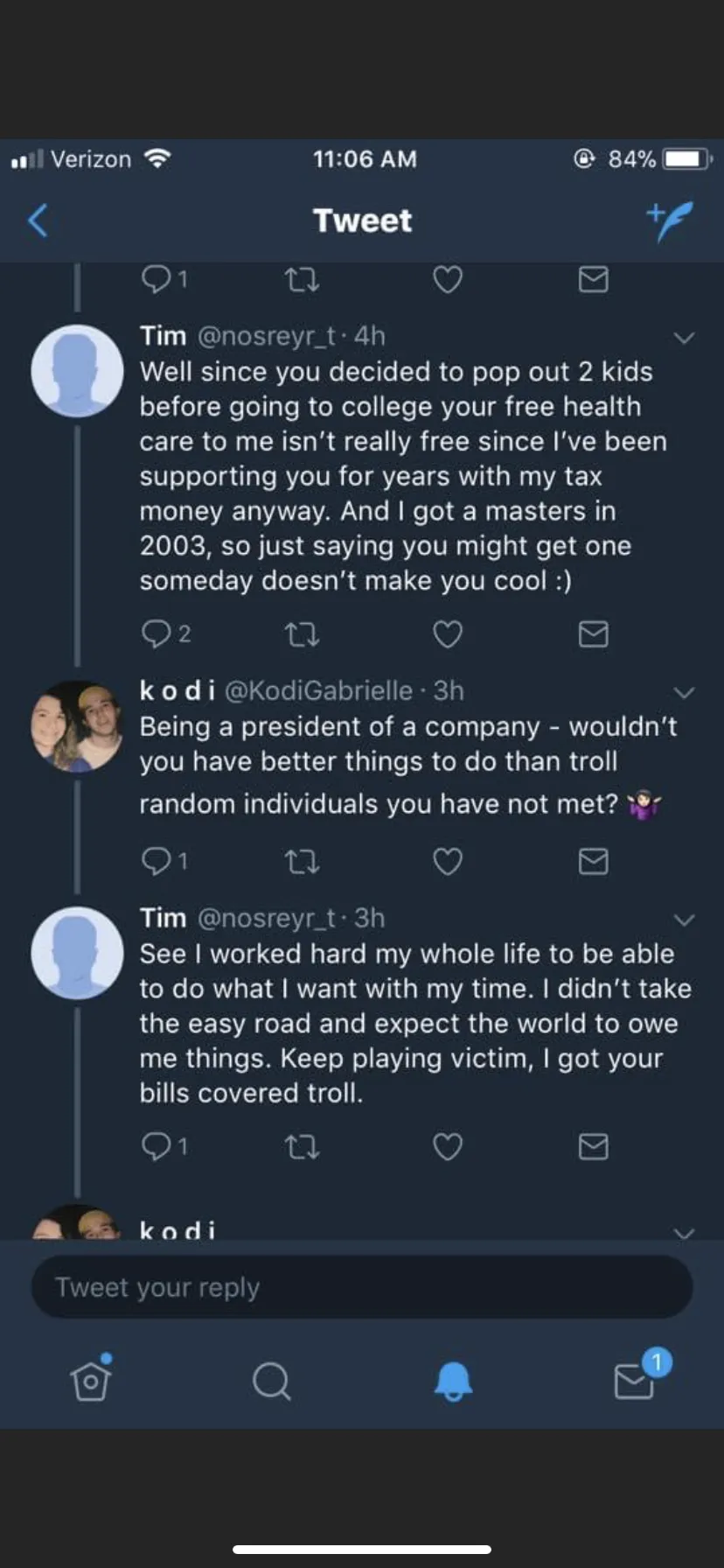This screenshot has height=1568, width=724.
Task: Tap the 'Tweet your reply' field
Action: [x=362, y=1287]
